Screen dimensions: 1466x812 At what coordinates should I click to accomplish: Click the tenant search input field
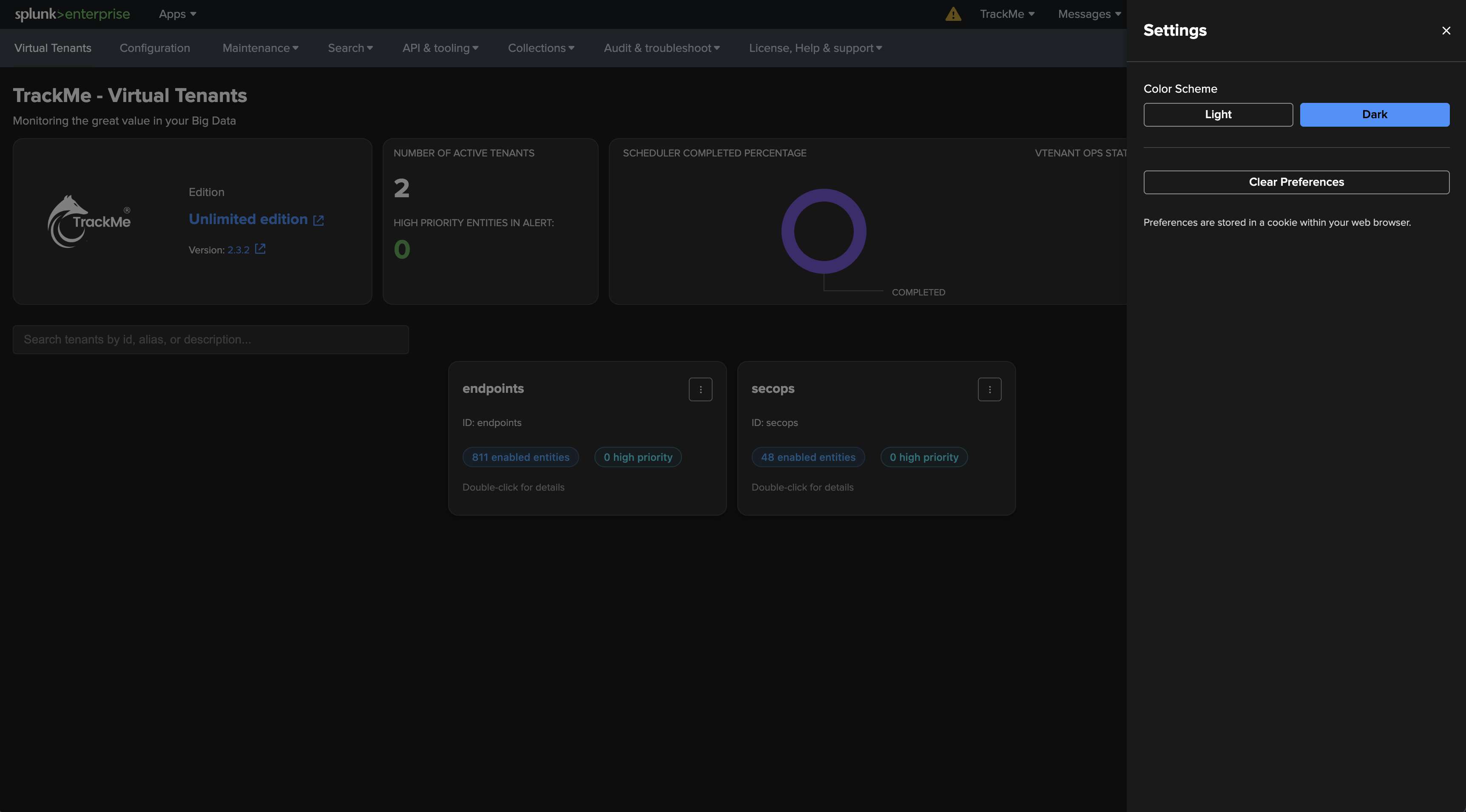(x=210, y=340)
